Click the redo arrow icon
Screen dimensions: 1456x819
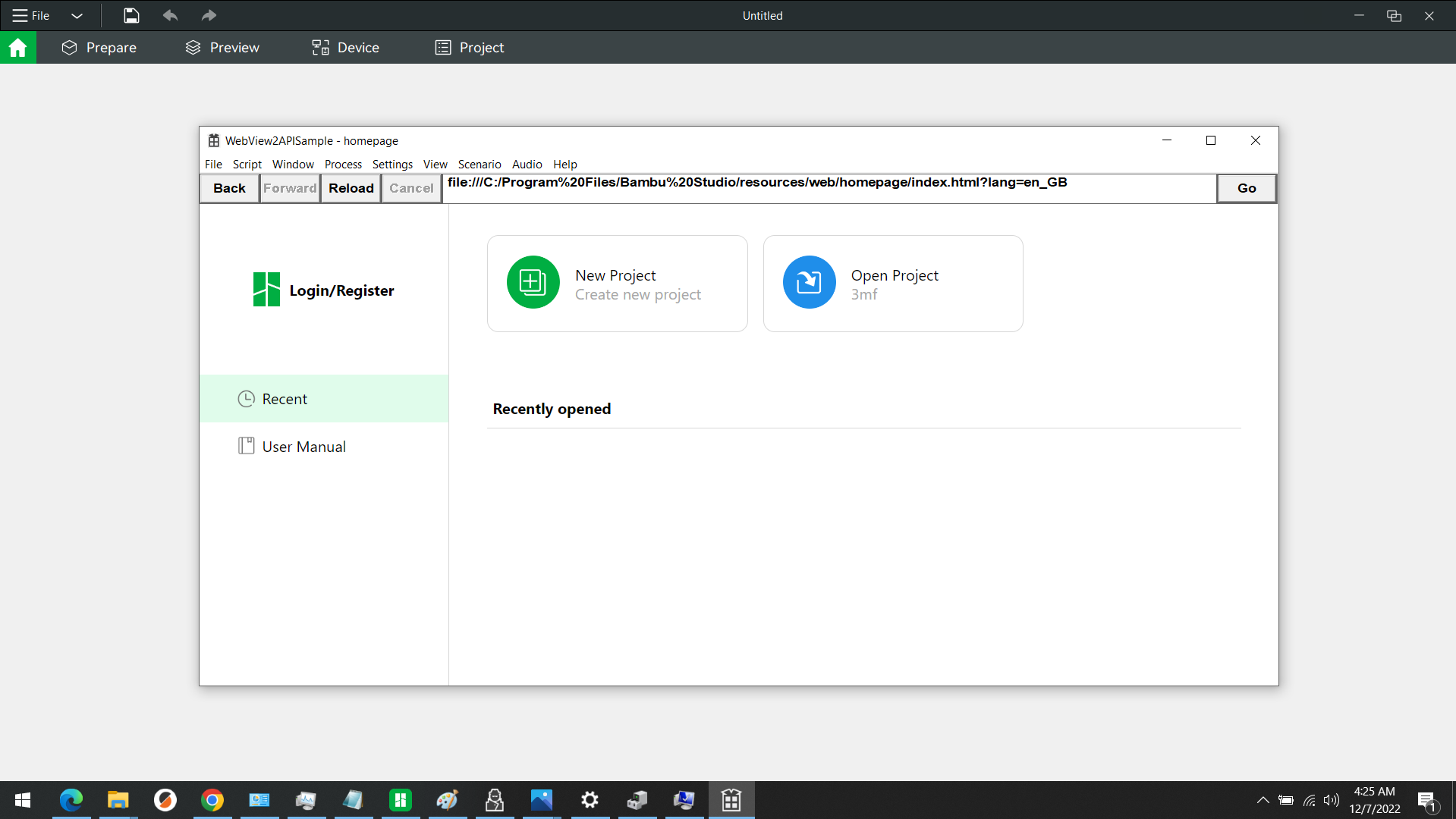click(209, 15)
